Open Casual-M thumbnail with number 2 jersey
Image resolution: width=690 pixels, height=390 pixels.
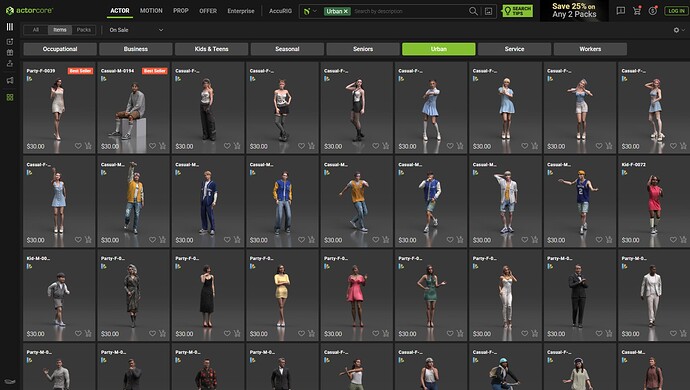580,202
